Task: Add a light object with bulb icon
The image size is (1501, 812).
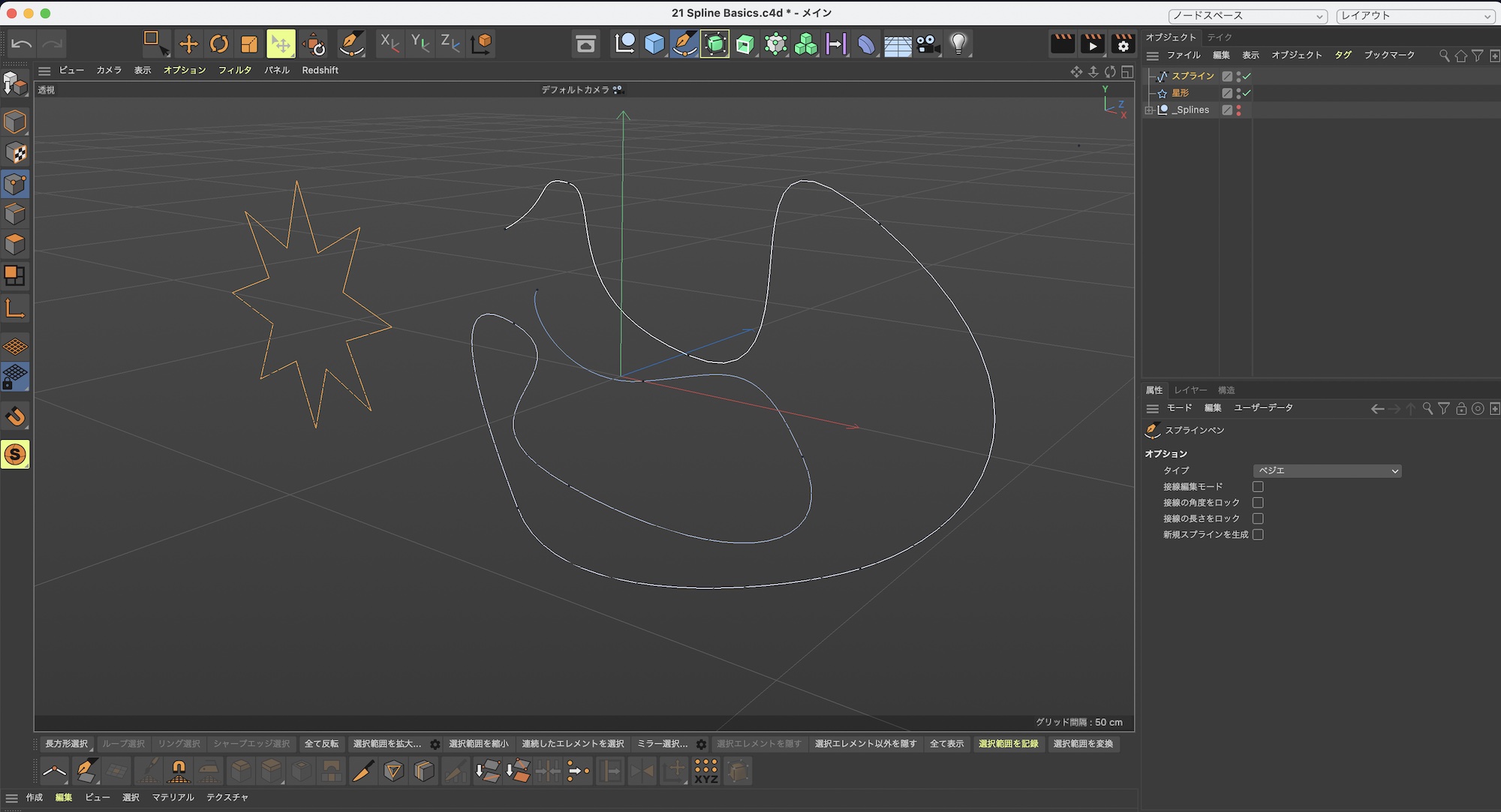Action: pos(958,44)
